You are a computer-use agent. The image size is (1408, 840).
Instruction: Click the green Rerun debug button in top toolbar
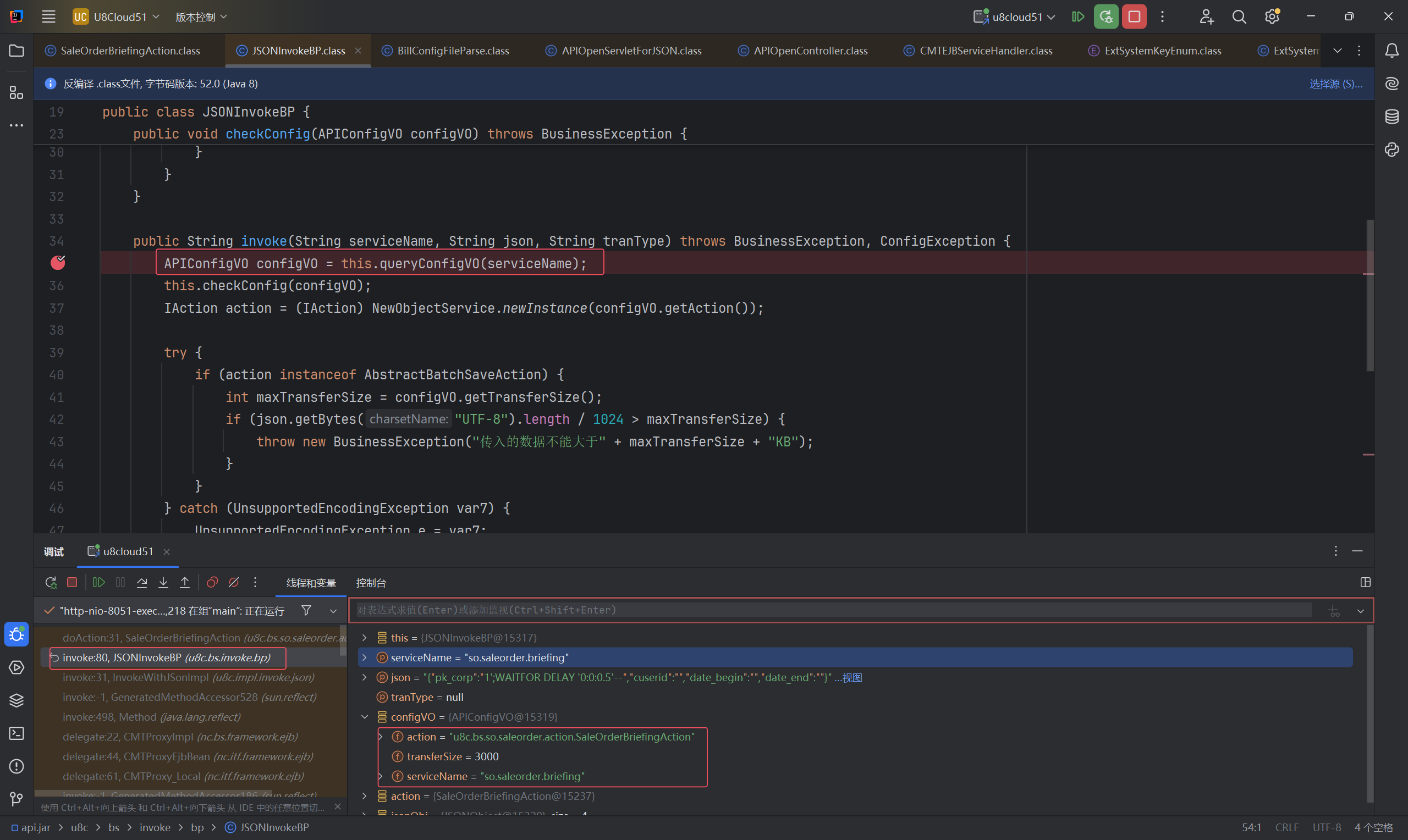click(x=1105, y=17)
